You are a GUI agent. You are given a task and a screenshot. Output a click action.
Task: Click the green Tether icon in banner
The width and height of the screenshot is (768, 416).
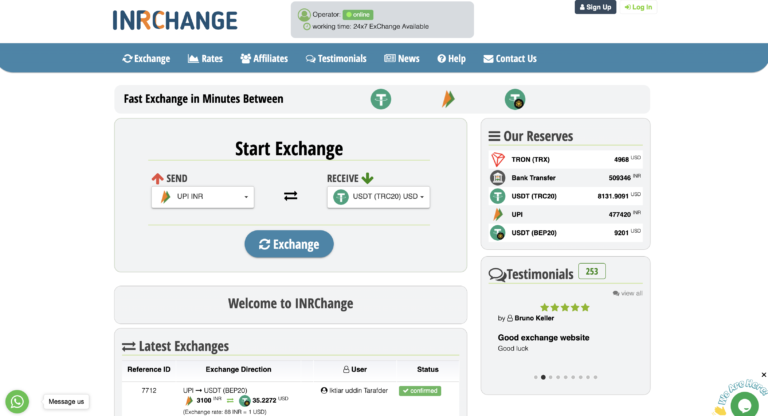point(380,99)
